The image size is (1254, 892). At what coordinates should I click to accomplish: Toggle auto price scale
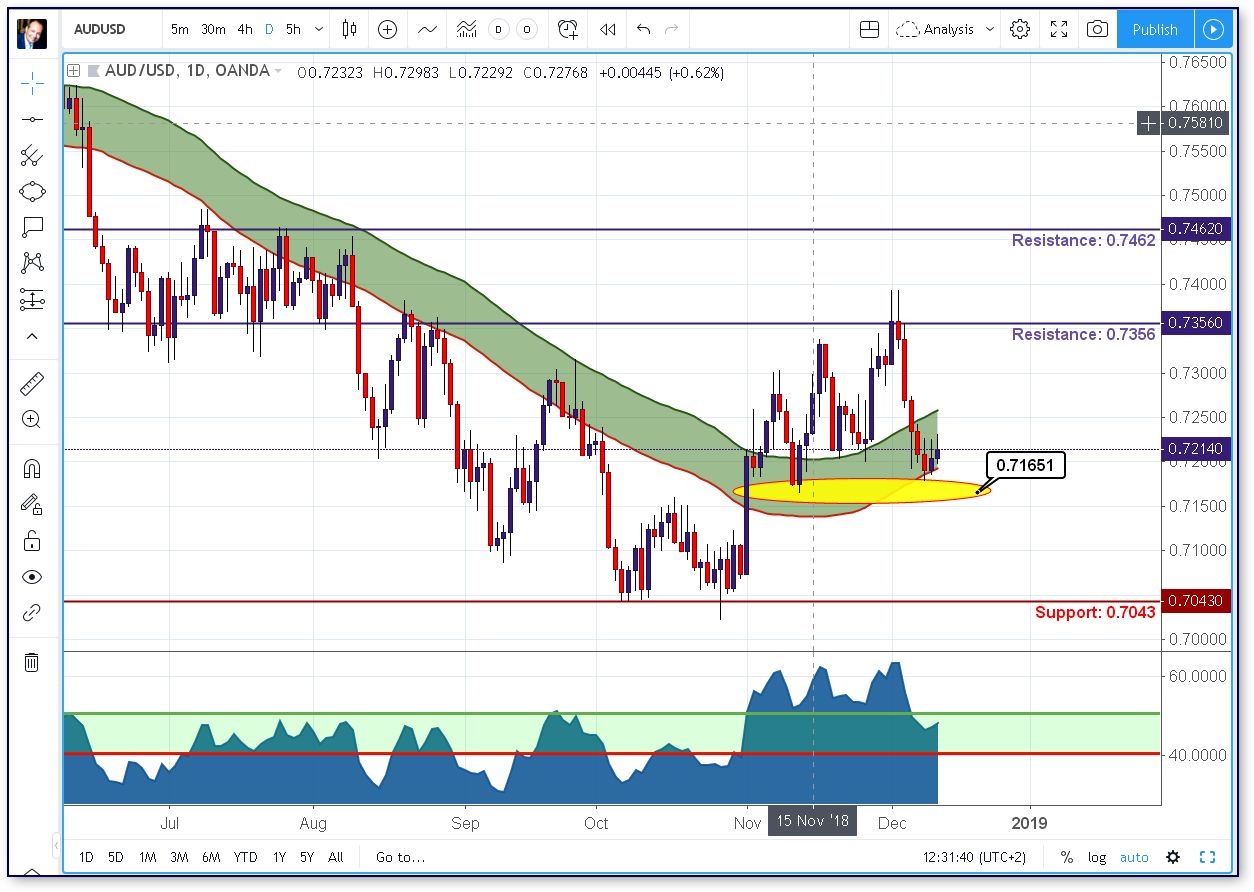coord(1134,857)
